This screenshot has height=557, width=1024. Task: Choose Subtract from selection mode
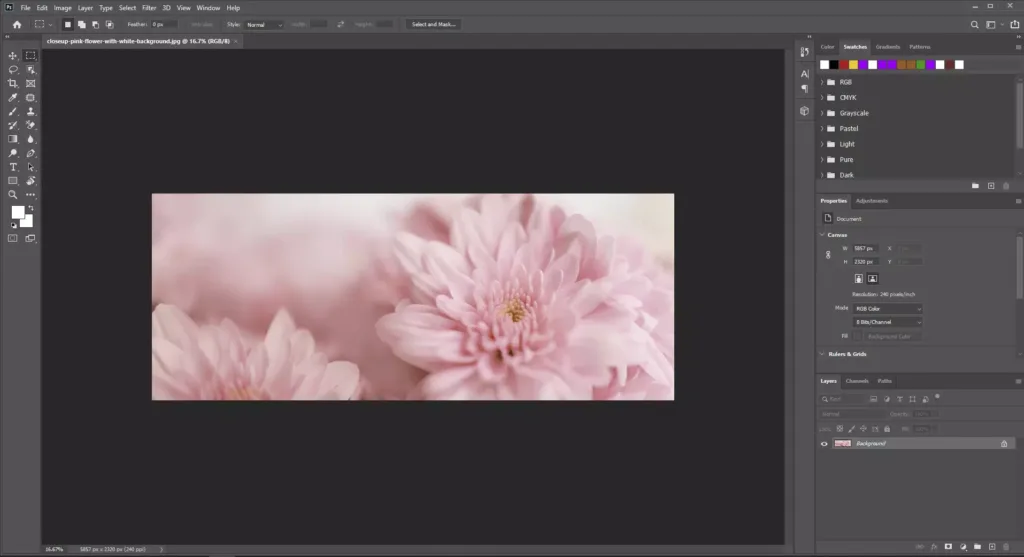pyautogui.click(x=95, y=25)
